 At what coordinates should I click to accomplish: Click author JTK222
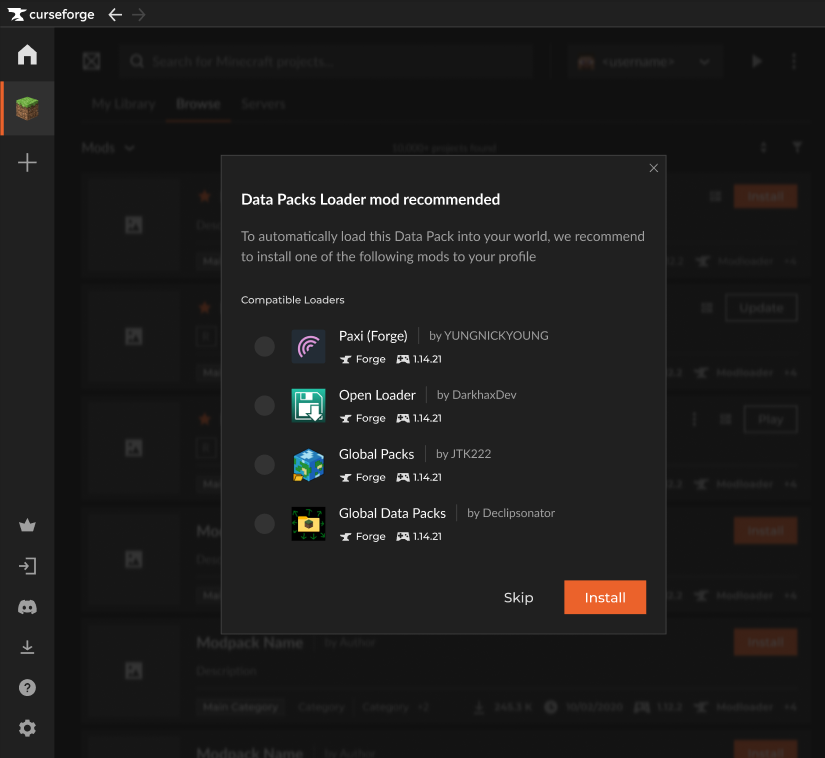click(471, 453)
